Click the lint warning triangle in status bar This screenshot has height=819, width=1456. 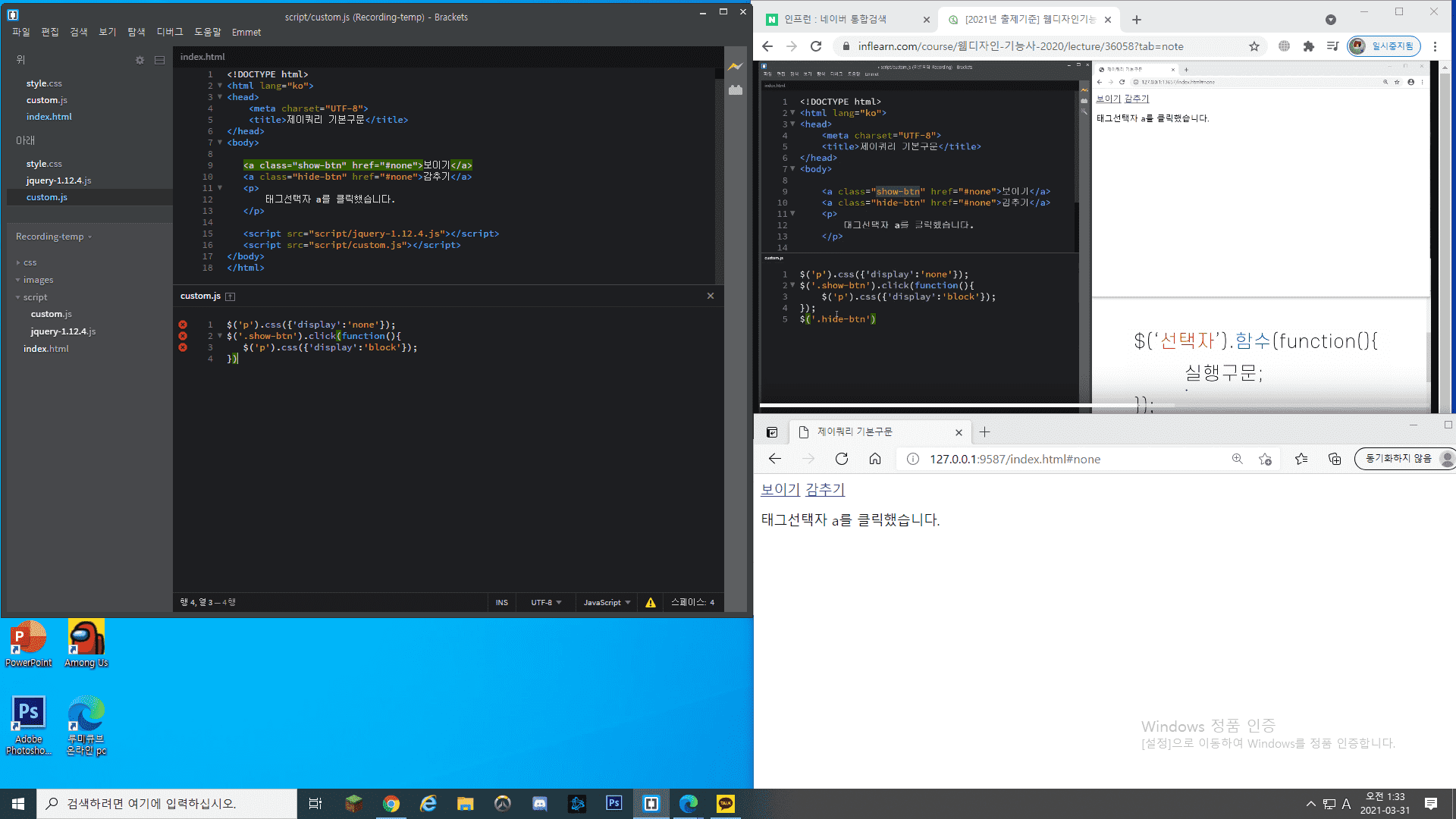pyautogui.click(x=651, y=602)
